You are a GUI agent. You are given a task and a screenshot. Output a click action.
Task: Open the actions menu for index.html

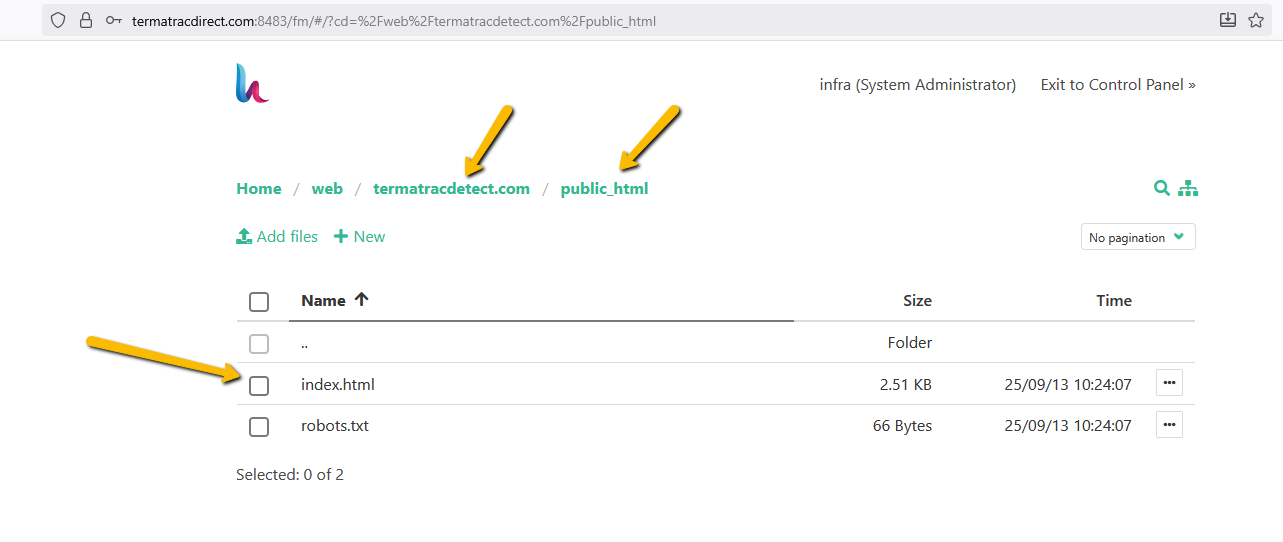(1169, 383)
